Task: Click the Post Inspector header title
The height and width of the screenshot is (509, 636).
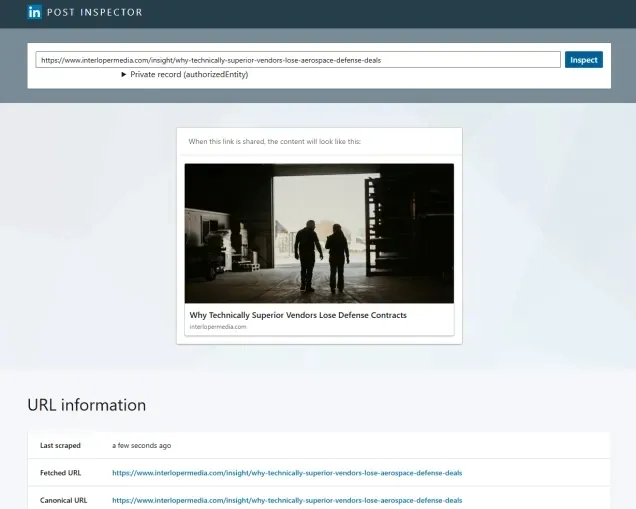Action: pyautogui.click(x=95, y=13)
